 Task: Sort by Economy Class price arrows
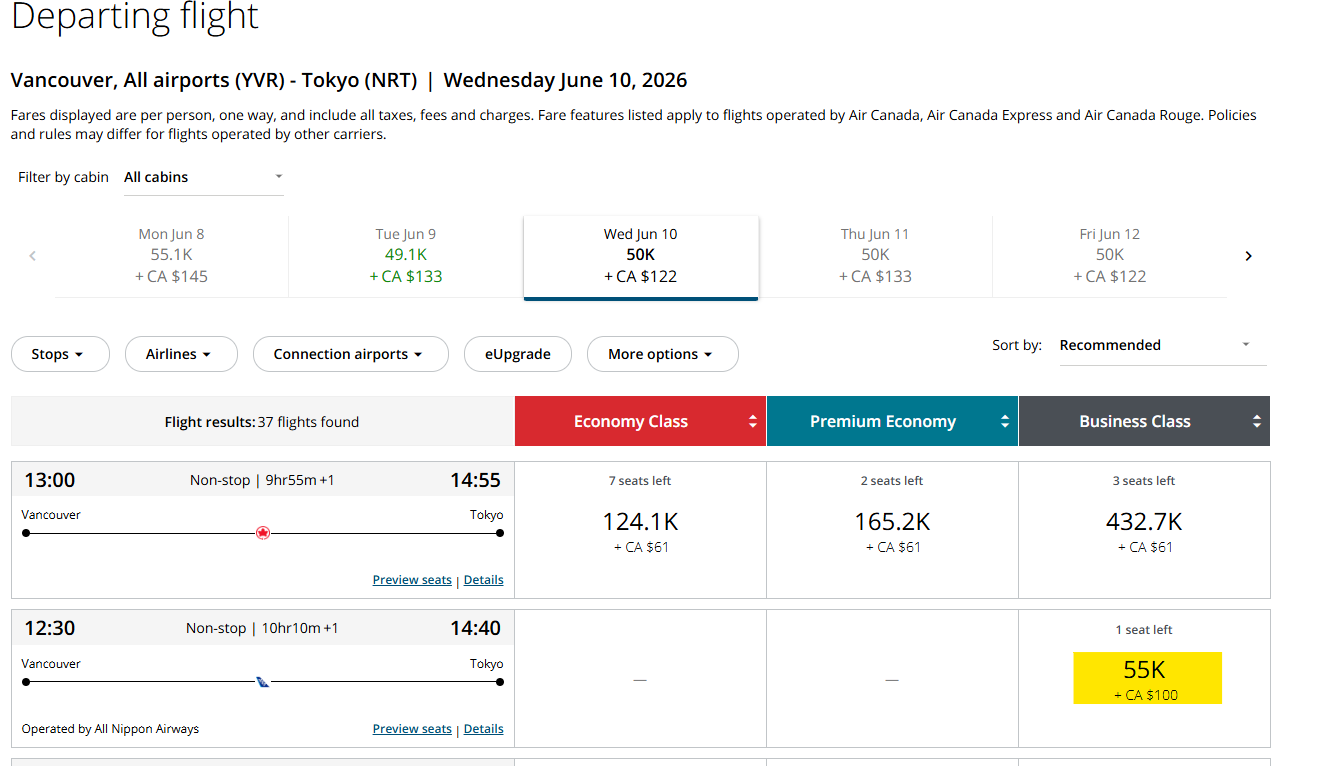point(753,422)
